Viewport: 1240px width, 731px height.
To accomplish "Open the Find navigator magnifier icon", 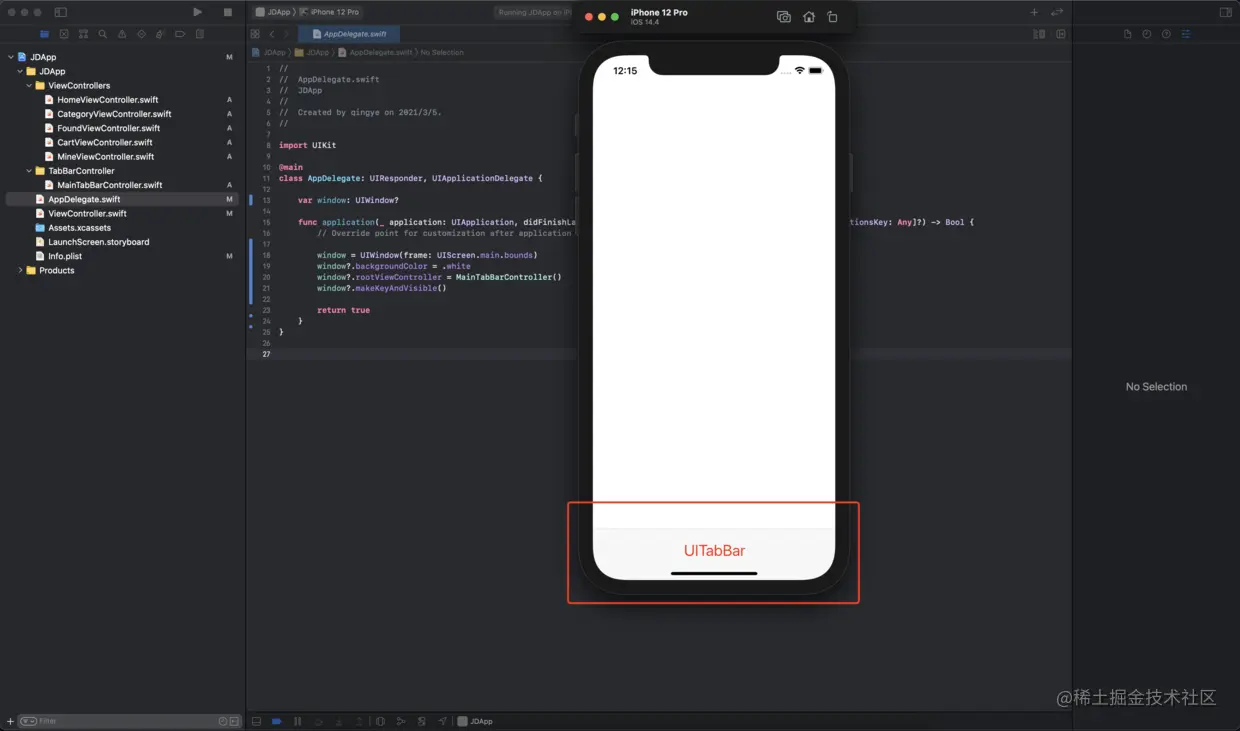I will [x=103, y=34].
